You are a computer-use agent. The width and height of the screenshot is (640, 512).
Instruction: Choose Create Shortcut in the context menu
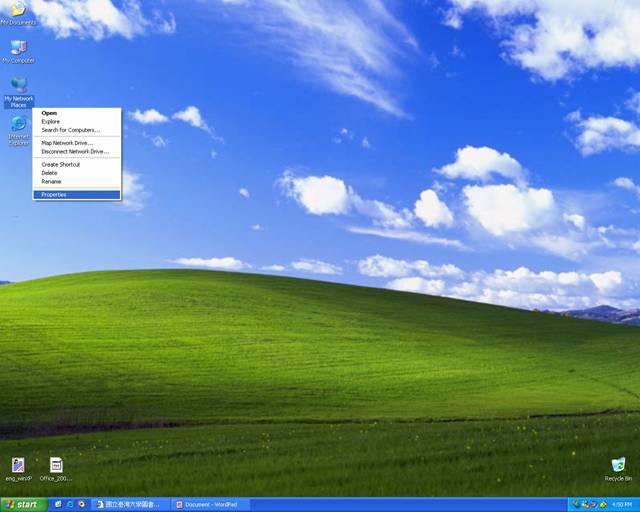coord(77,165)
